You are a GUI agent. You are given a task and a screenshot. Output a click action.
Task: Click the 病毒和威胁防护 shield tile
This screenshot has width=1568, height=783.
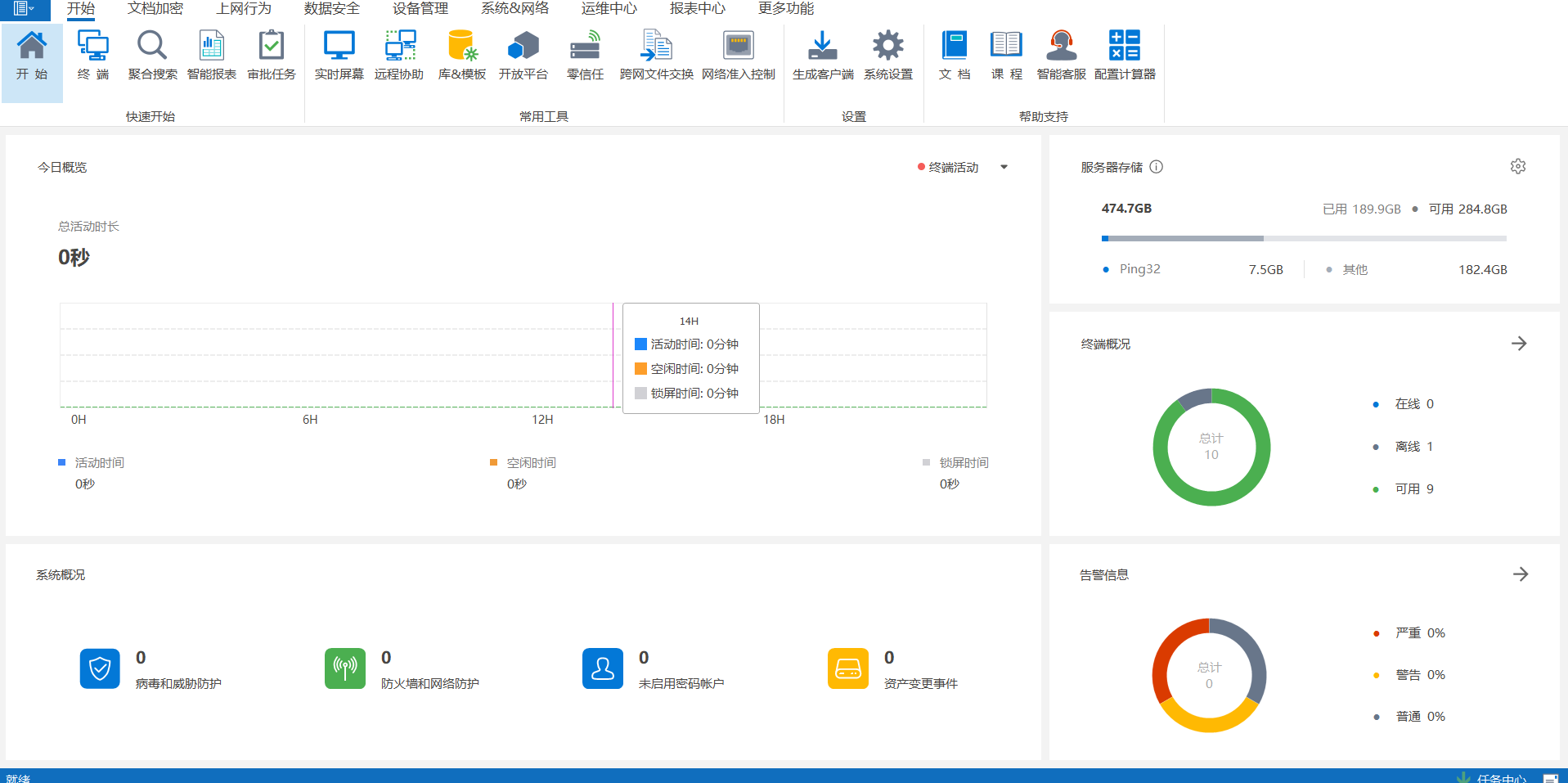(x=100, y=669)
